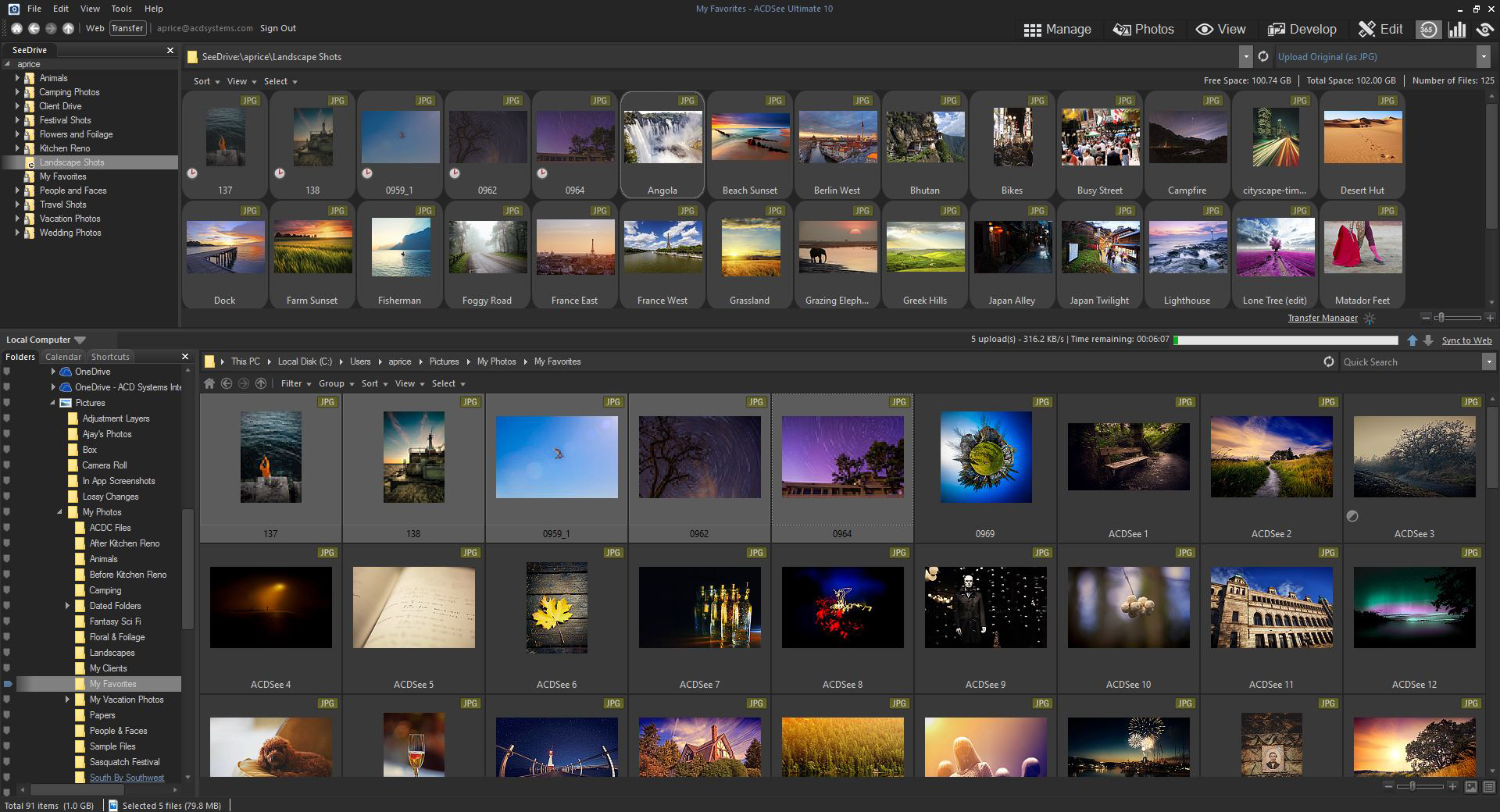Toggle Easy-Select marker beside Pictures folder
This screenshot has height=812, width=1500.
tap(7, 403)
